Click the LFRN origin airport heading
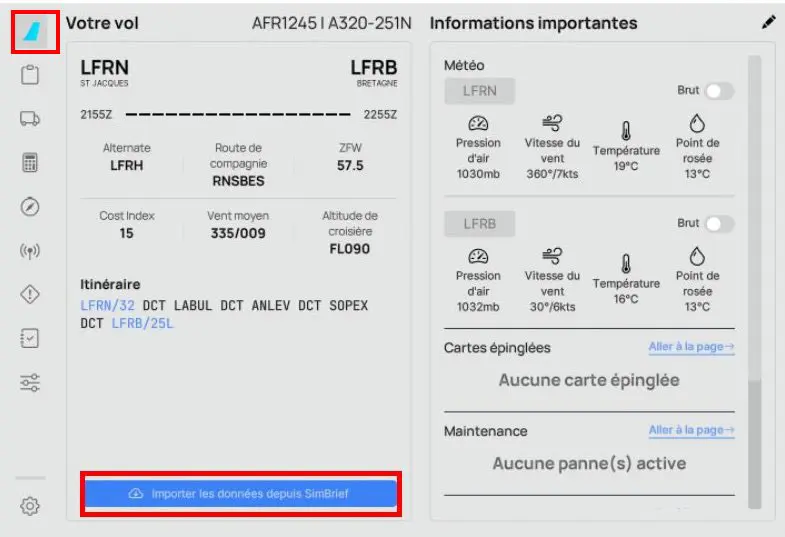Image resolution: width=785 pixels, height=537 pixels. [x=105, y=67]
